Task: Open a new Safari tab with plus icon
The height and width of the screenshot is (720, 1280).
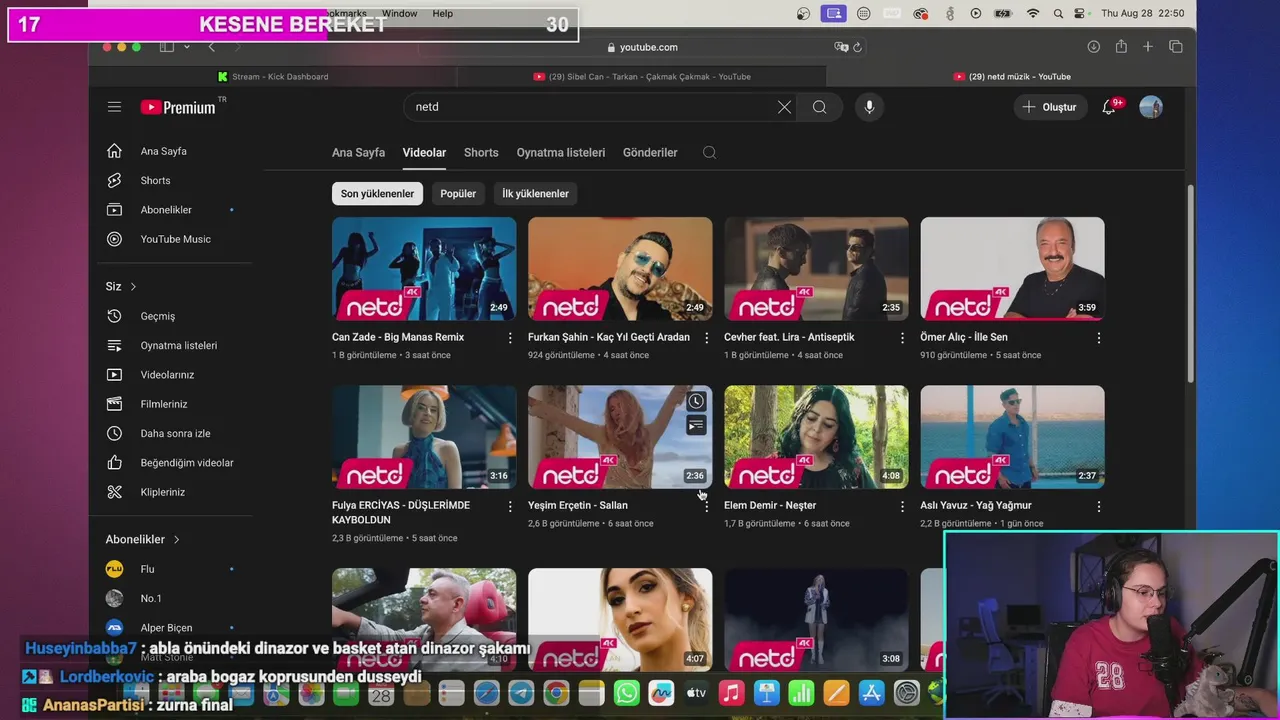Action: tap(1148, 47)
